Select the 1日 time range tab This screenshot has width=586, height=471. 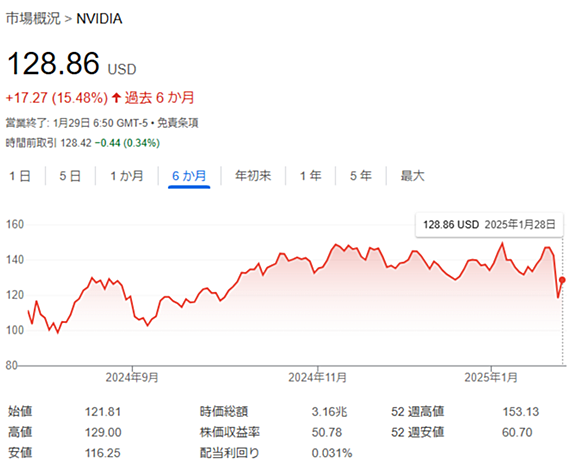pyautogui.click(x=20, y=176)
